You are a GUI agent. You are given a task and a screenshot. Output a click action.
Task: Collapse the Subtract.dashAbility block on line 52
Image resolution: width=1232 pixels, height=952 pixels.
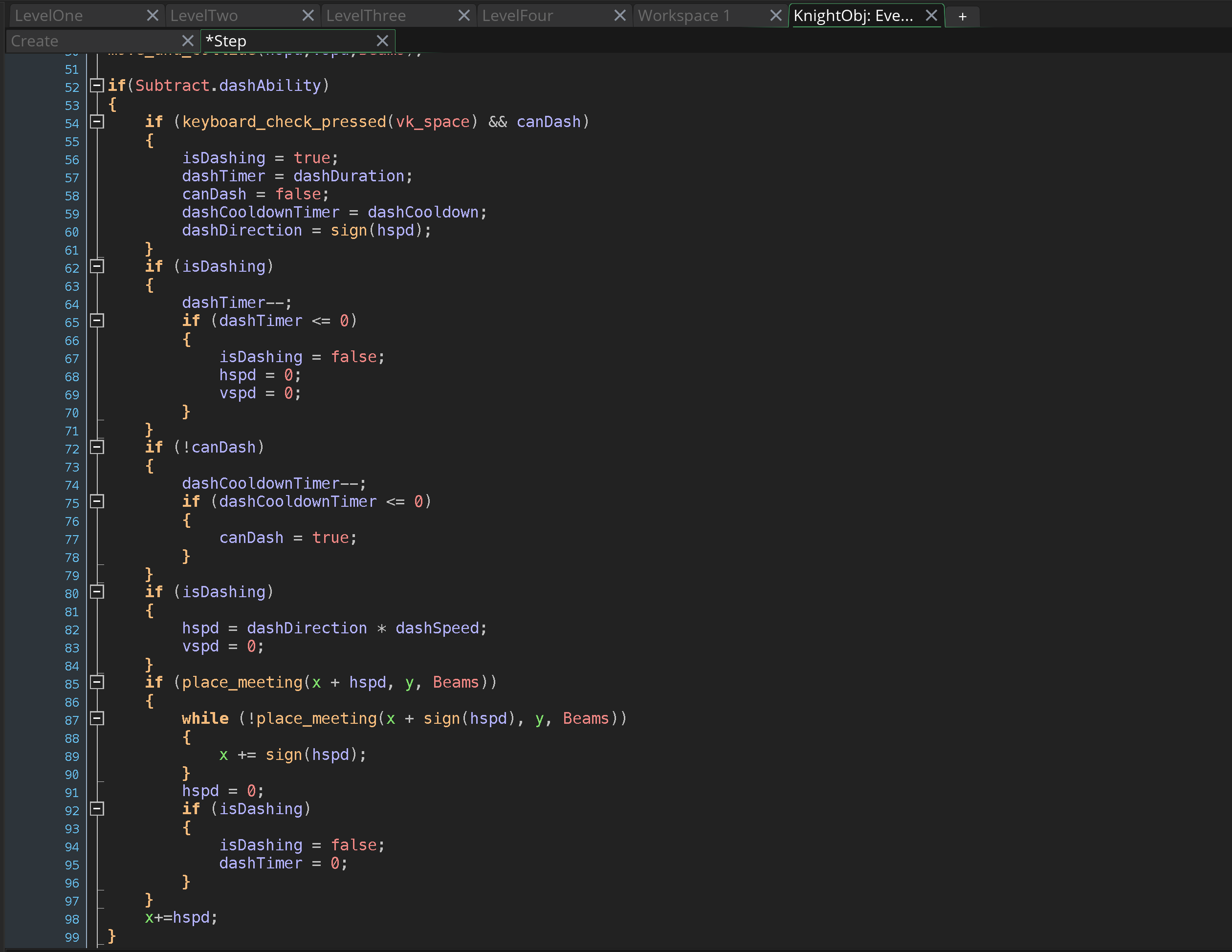[x=97, y=86]
